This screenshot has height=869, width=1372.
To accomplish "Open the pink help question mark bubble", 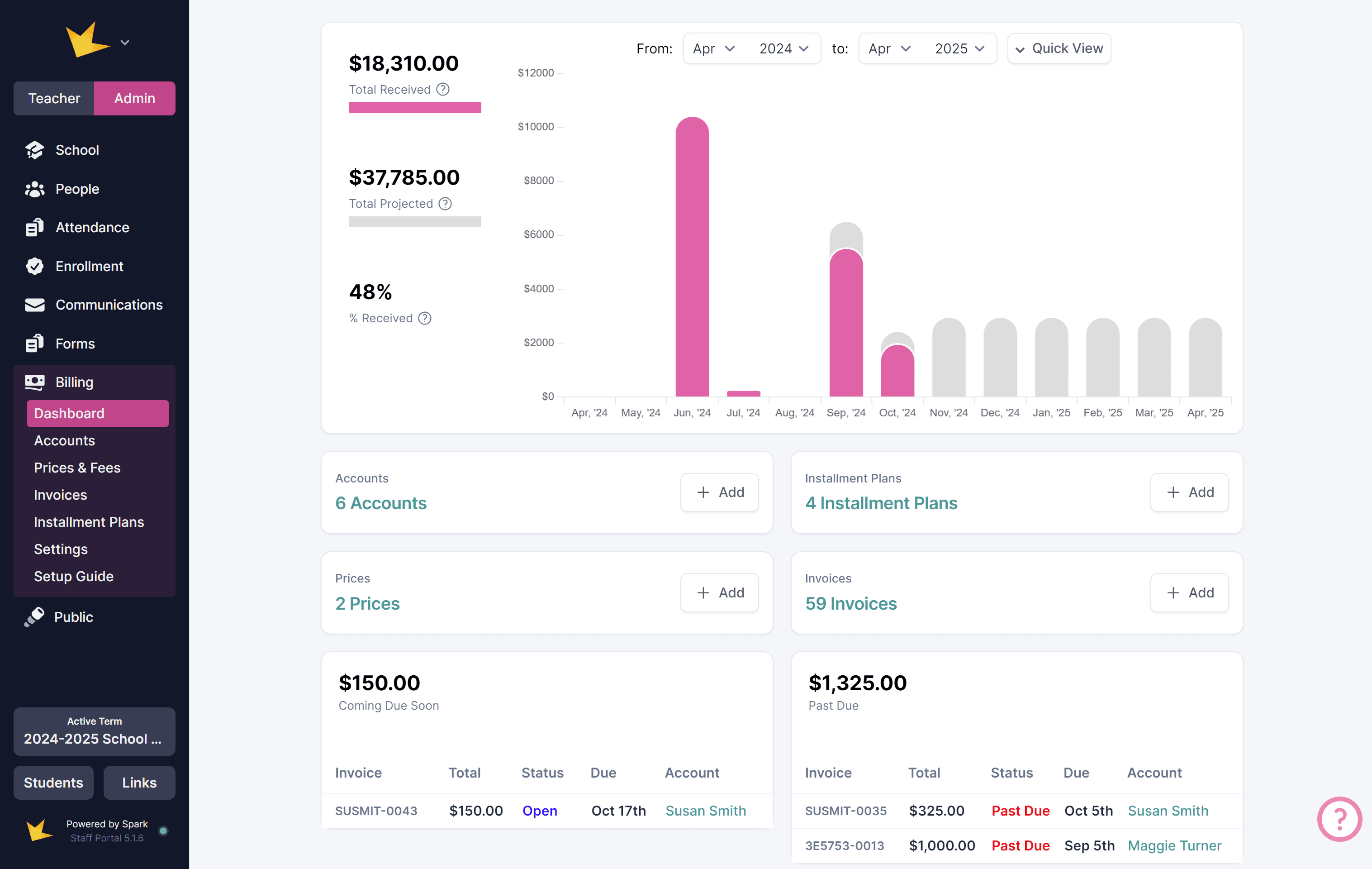I will click(x=1339, y=819).
